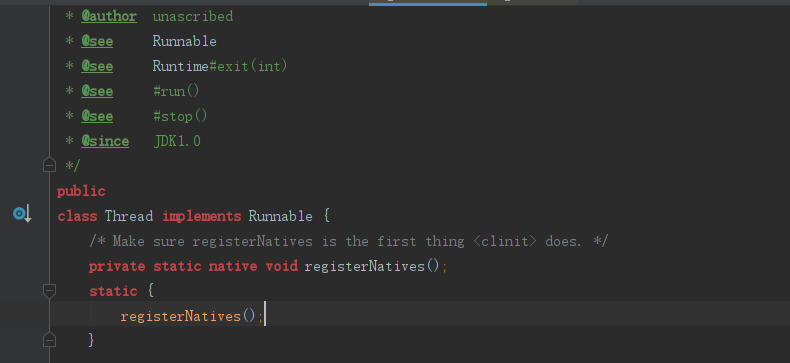Click the fold marker at the static block's closing brace

pyautogui.click(x=49, y=340)
